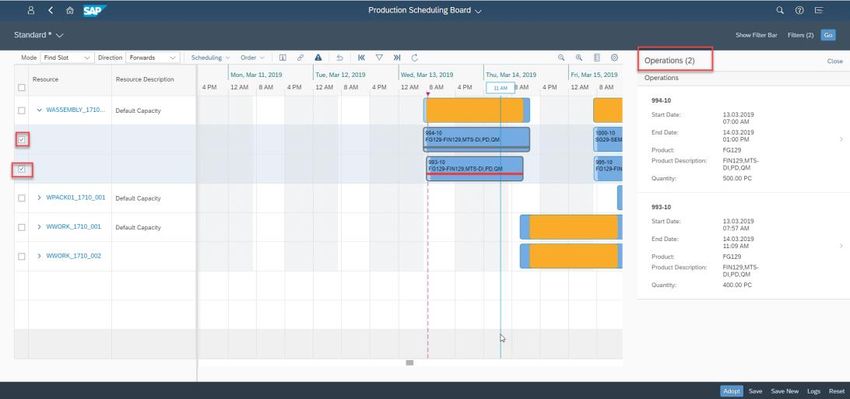Select orange bar in WWORK_1710_002 row

click(574, 256)
